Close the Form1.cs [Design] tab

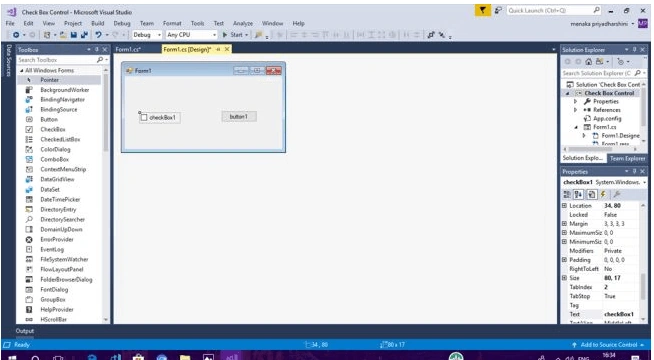(x=227, y=49)
